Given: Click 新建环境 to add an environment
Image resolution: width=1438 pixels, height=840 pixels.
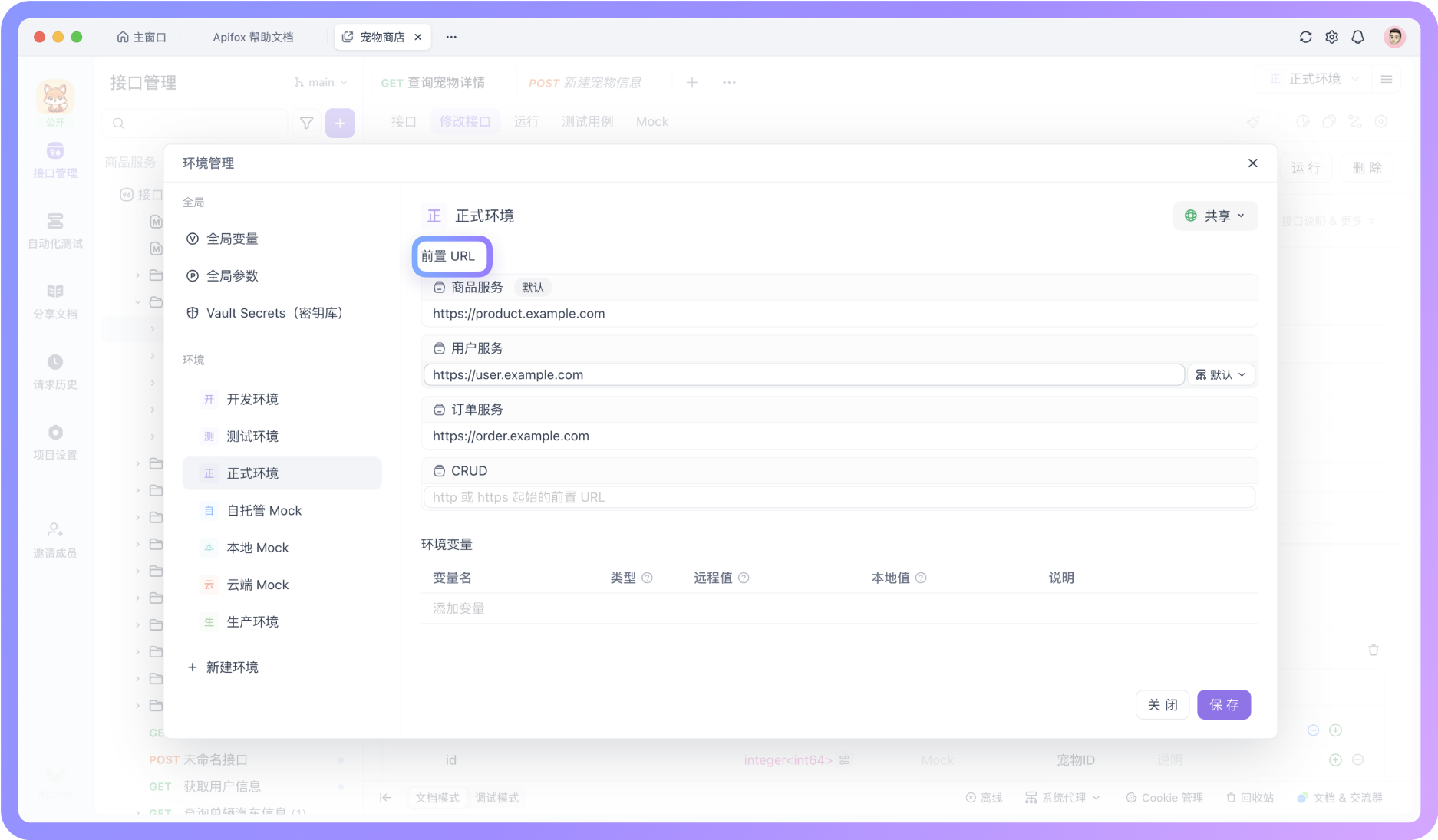Looking at the screenshot, I should (223, 667).
